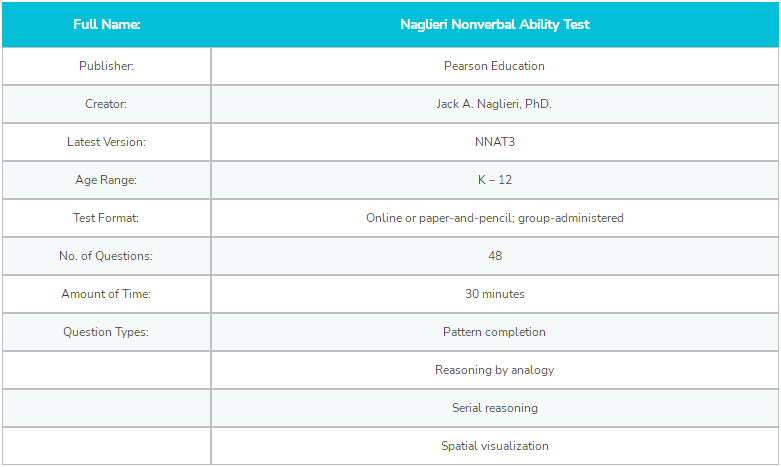Click the 'Spatial visualization' cell
This screenshot has width=781, height=467.
(x=495, y=446)
